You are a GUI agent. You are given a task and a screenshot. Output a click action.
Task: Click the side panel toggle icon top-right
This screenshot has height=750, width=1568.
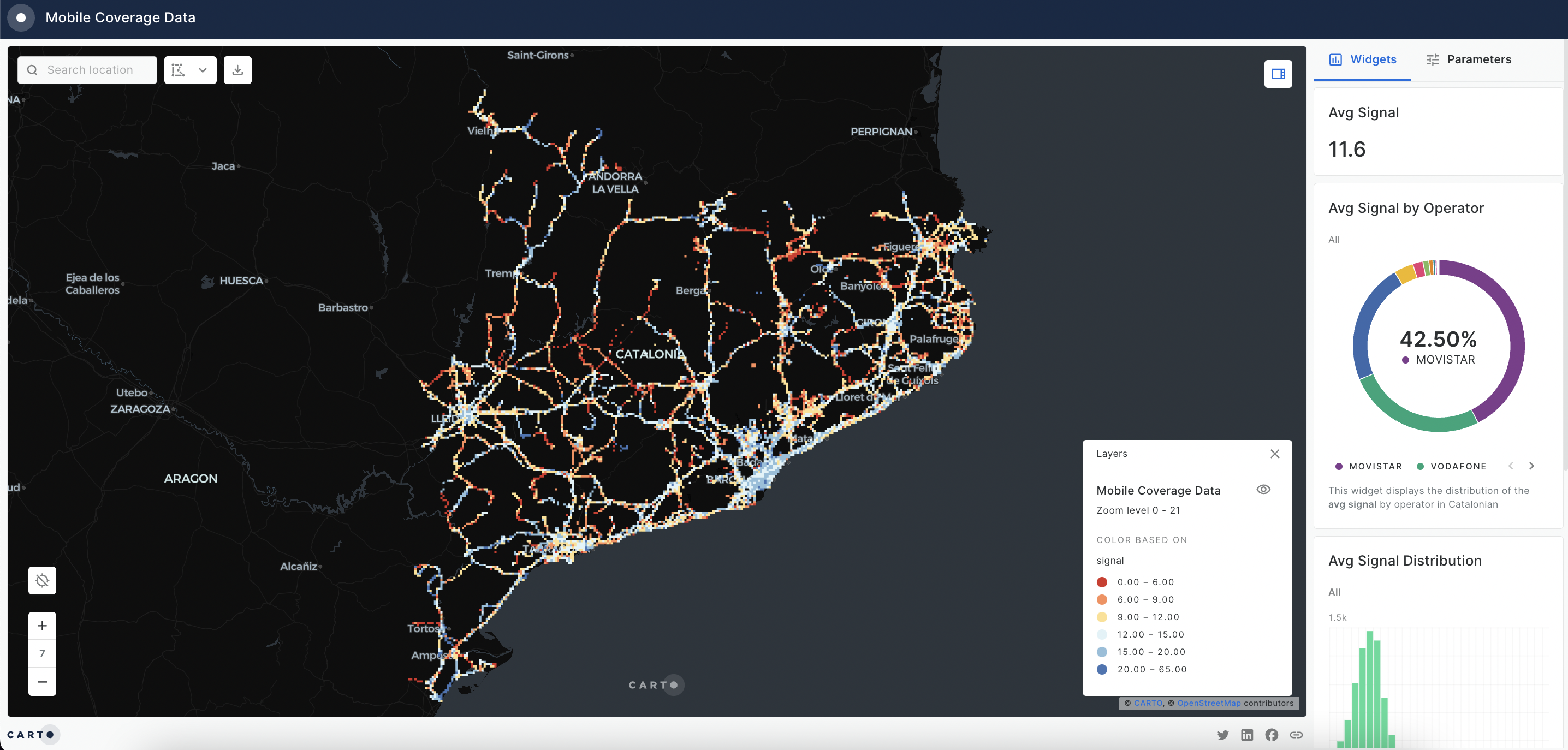[x=1278, y=73]
